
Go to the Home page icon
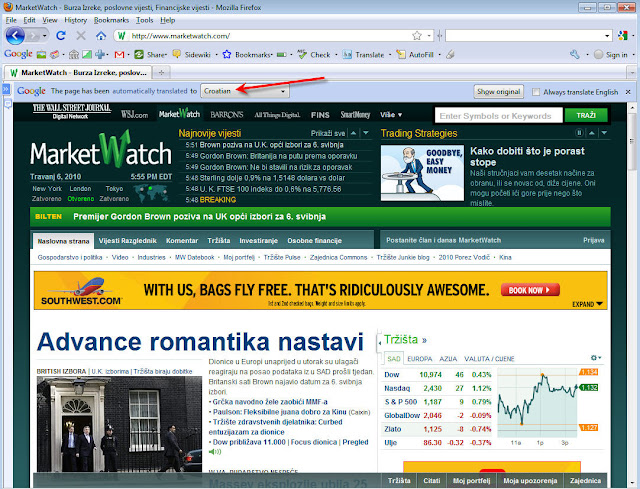coord(101,36)
